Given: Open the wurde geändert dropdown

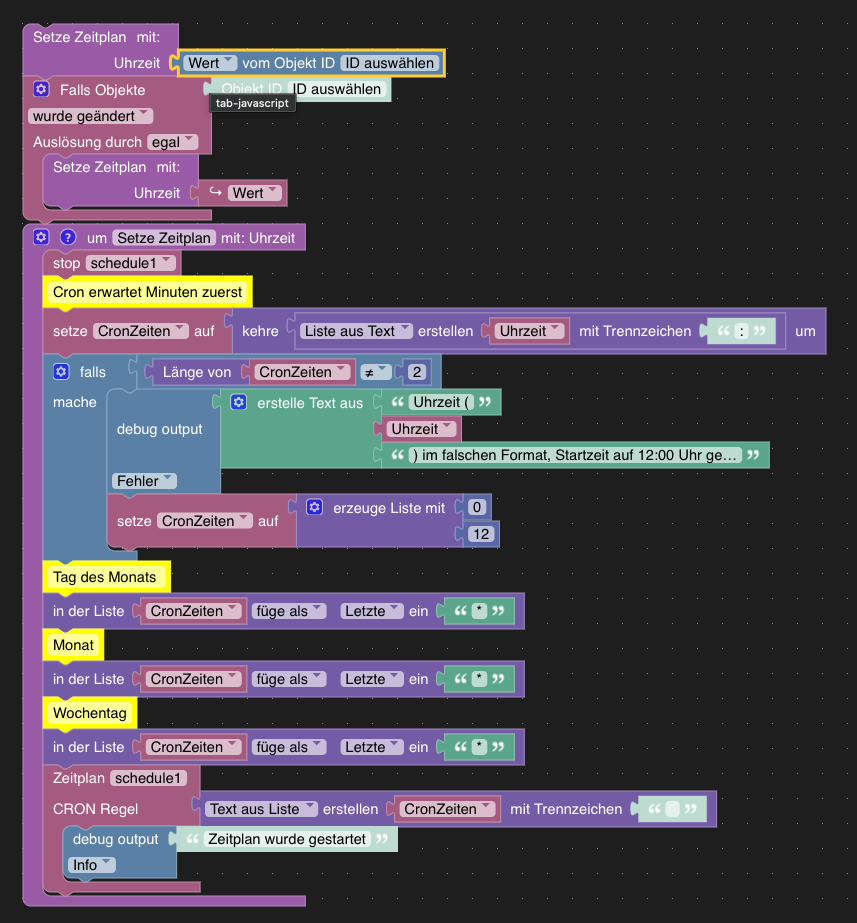Looking at the screenshot, I should tap(91, 116).
